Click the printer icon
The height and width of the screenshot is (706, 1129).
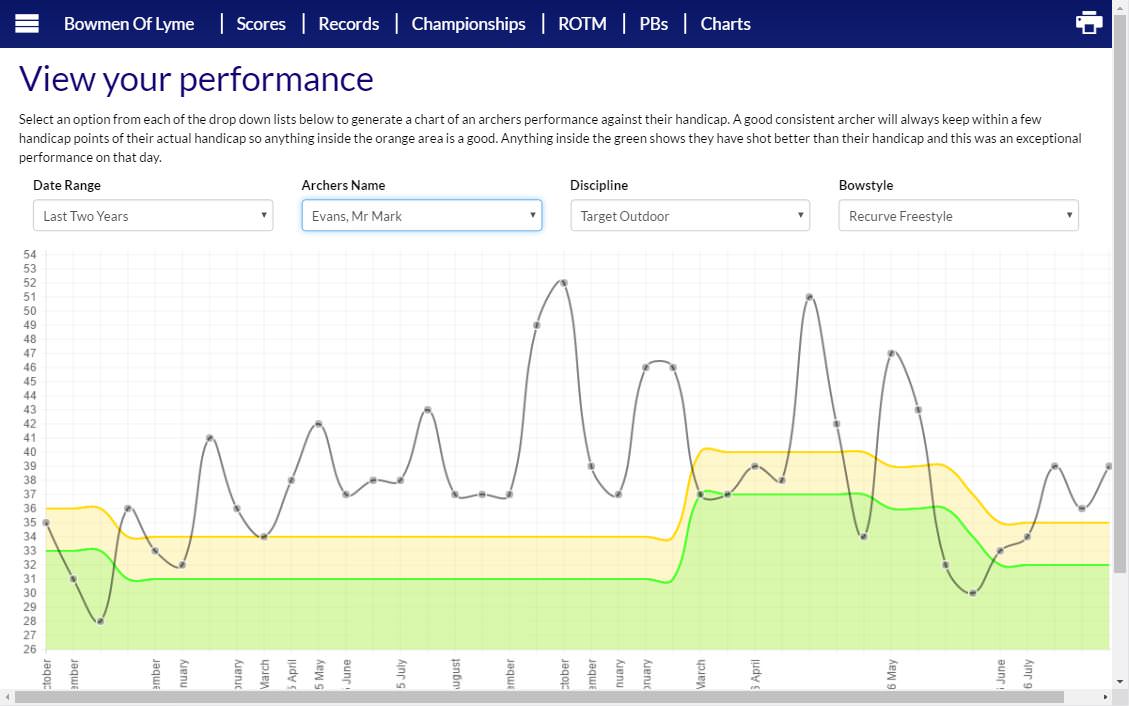click(1089, 23)
